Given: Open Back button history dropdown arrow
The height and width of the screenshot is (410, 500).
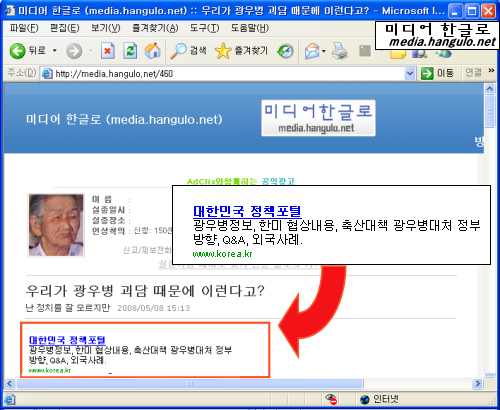Looking at the screenshot, I should [x=55, y=51].
